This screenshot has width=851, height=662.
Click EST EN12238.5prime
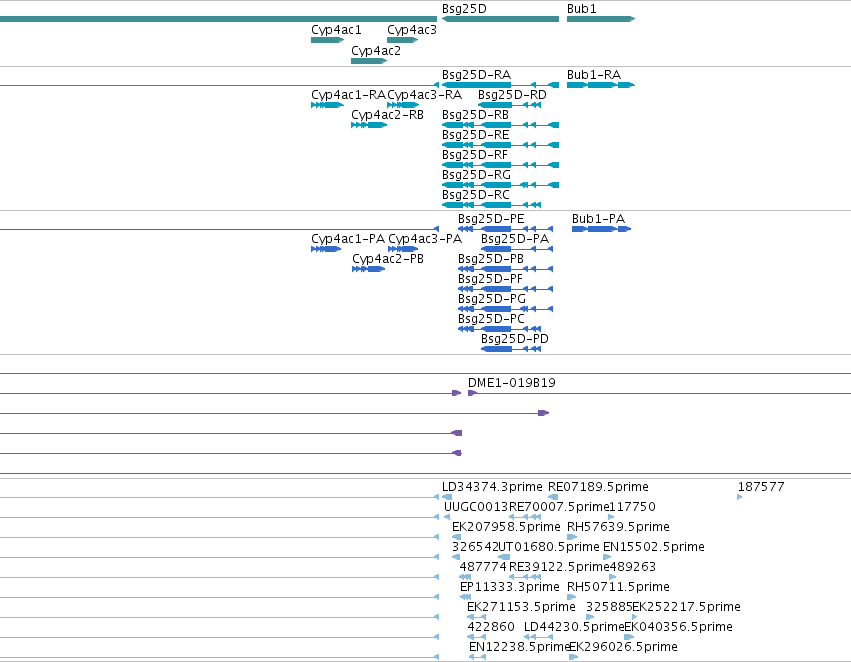click(x=478, y=658)
